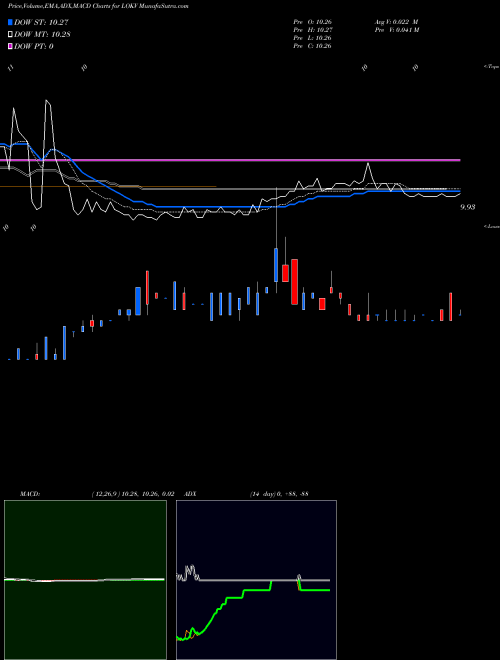Click the 'Avg V: 0.022 M' volume text
This screenshot has height=660, width=500.
(397, 21)
